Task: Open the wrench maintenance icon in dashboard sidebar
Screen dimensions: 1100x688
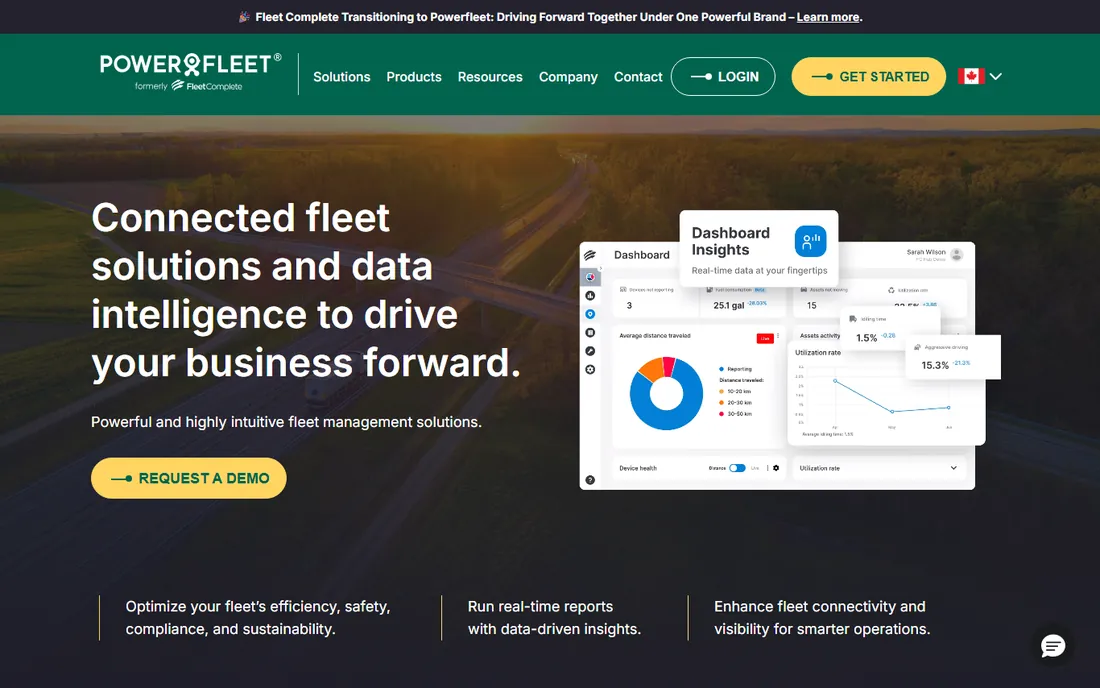Action: point(590,351)
